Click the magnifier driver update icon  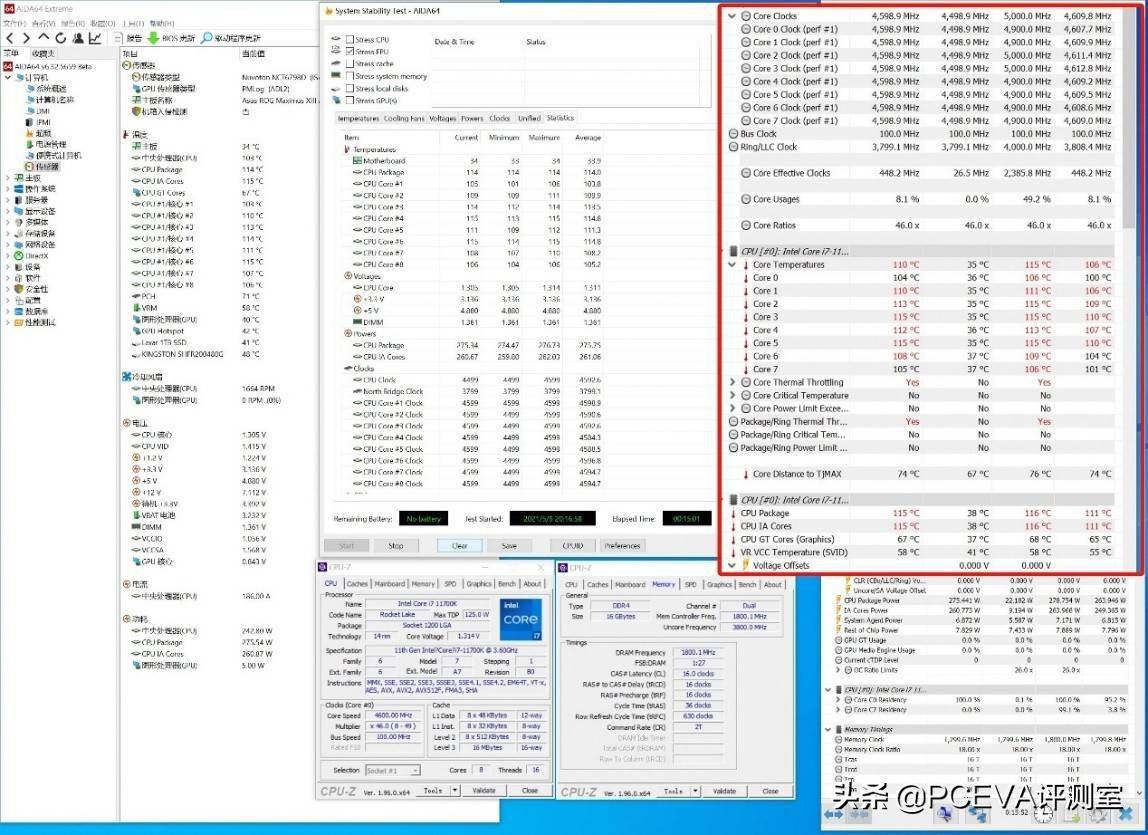(x=206, y=38)
